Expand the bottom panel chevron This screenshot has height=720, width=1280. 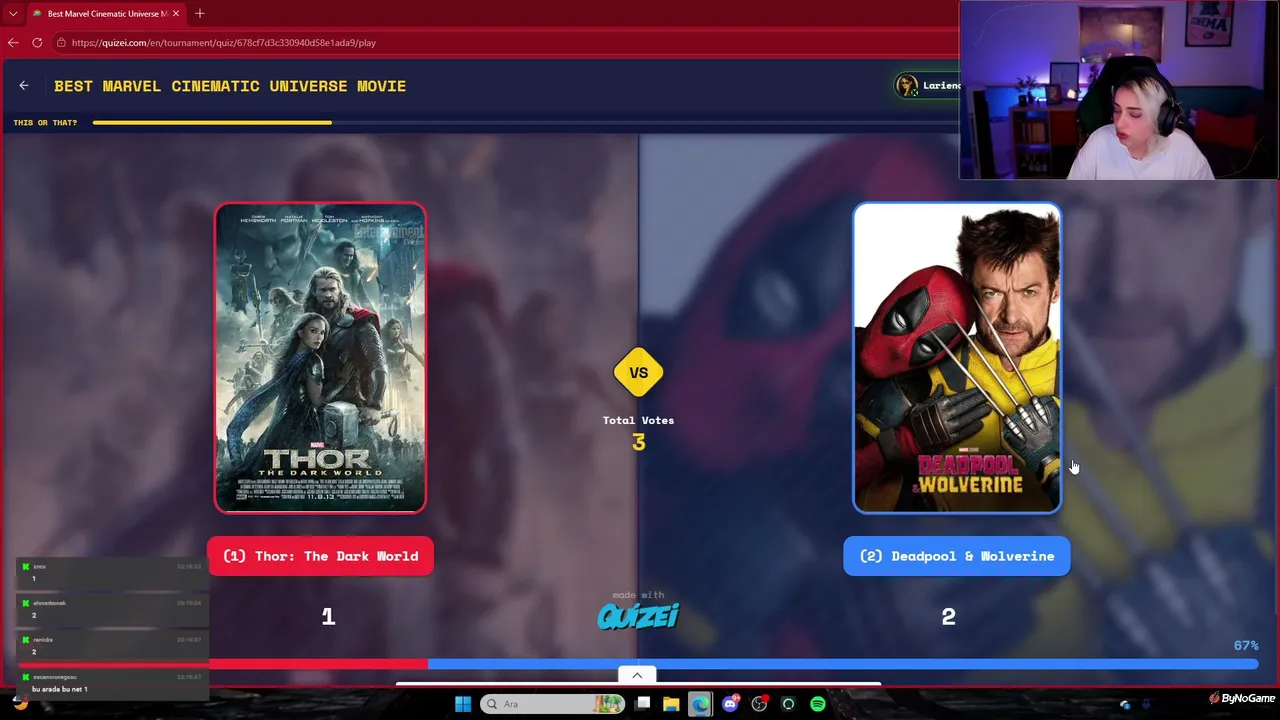coord(637,675)
